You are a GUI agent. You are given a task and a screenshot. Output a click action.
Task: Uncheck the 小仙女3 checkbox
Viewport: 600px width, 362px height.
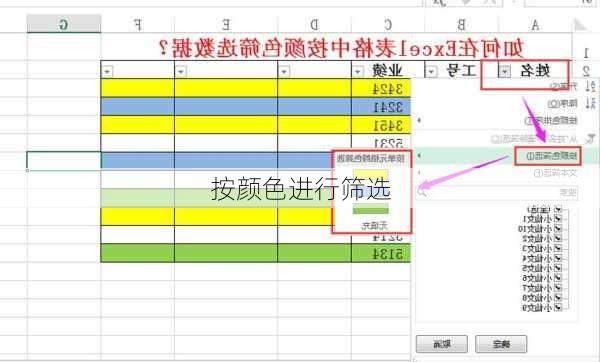pyautogui.click(x=558, y=248)
